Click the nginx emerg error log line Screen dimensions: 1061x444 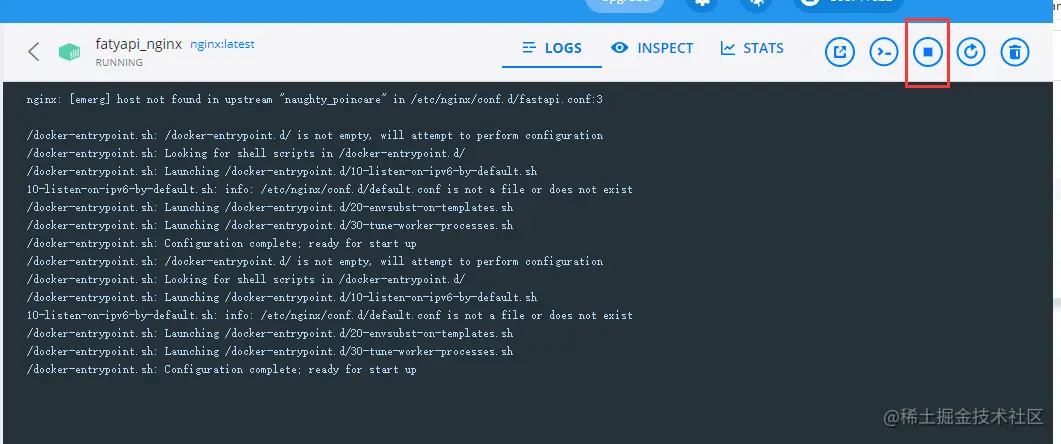pyautogui.click(x=315, y=99)
